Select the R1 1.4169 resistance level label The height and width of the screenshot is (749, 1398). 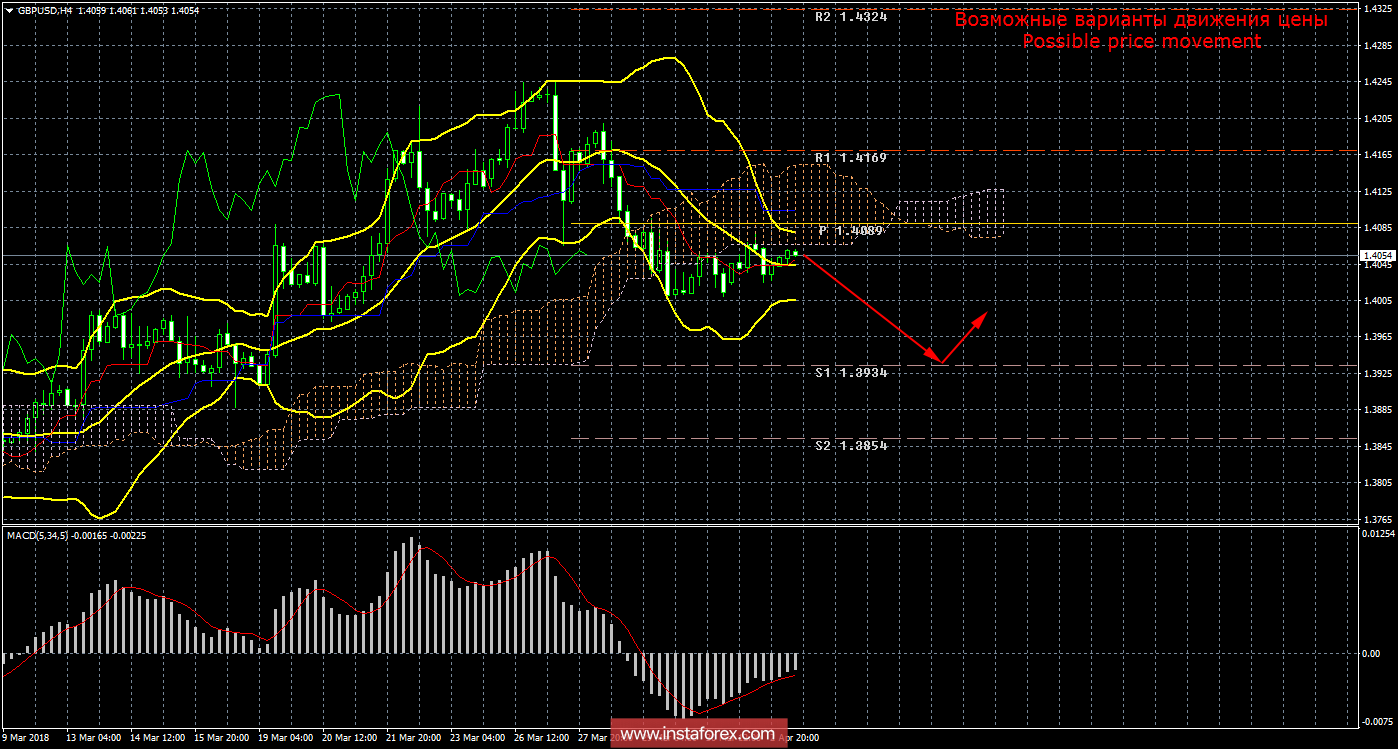click(x=850, y=158)
